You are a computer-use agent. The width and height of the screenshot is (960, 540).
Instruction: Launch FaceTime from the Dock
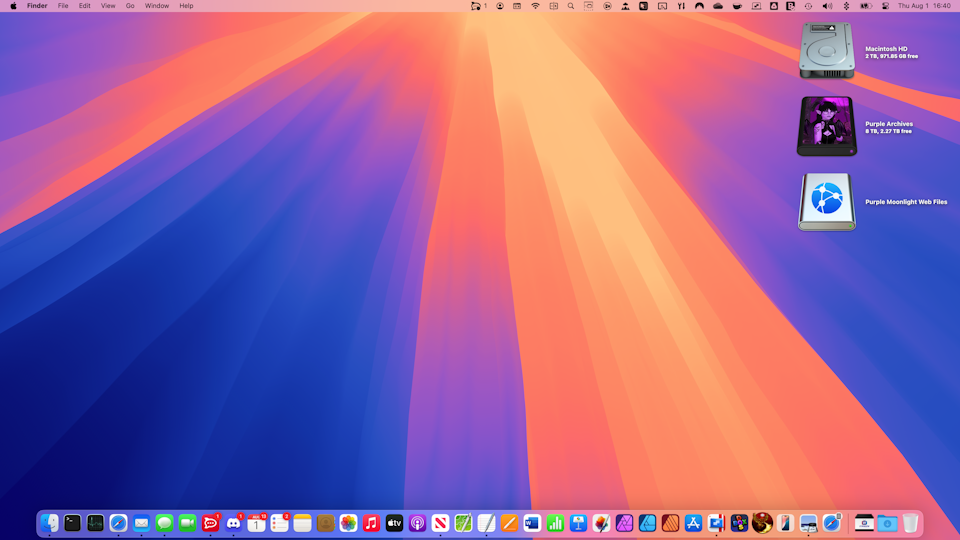pyautogui.click(x=187, y=523)
